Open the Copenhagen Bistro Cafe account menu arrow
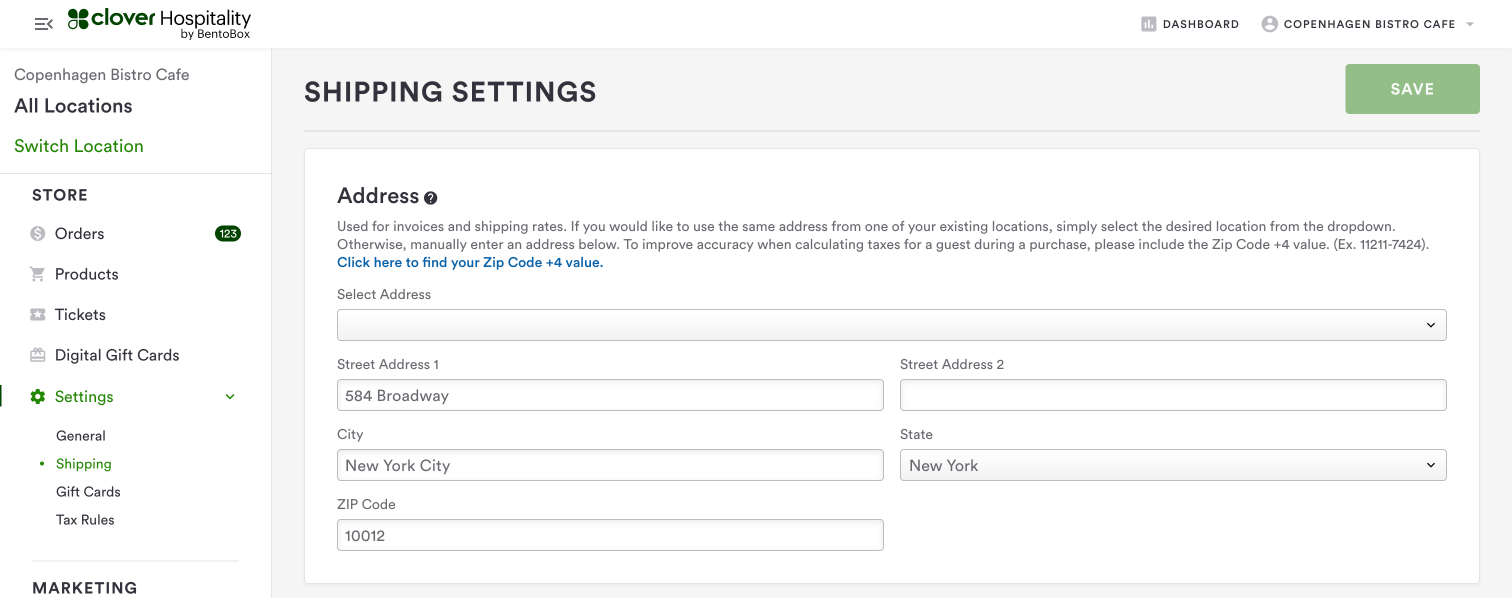Viewport: 1512px width, 598px height. coord(1470,24)
